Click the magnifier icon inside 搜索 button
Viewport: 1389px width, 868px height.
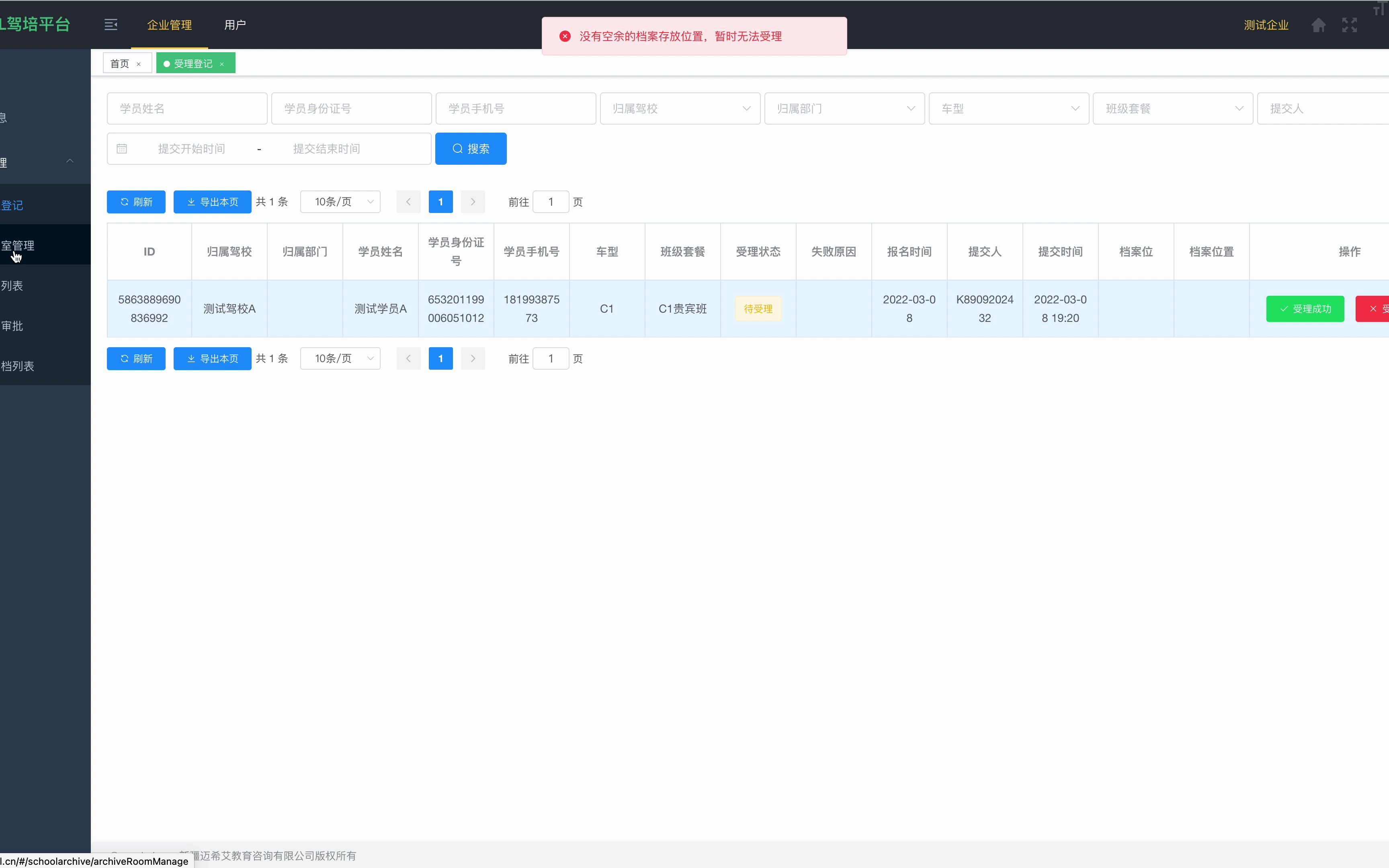click(x=457, y=148)
